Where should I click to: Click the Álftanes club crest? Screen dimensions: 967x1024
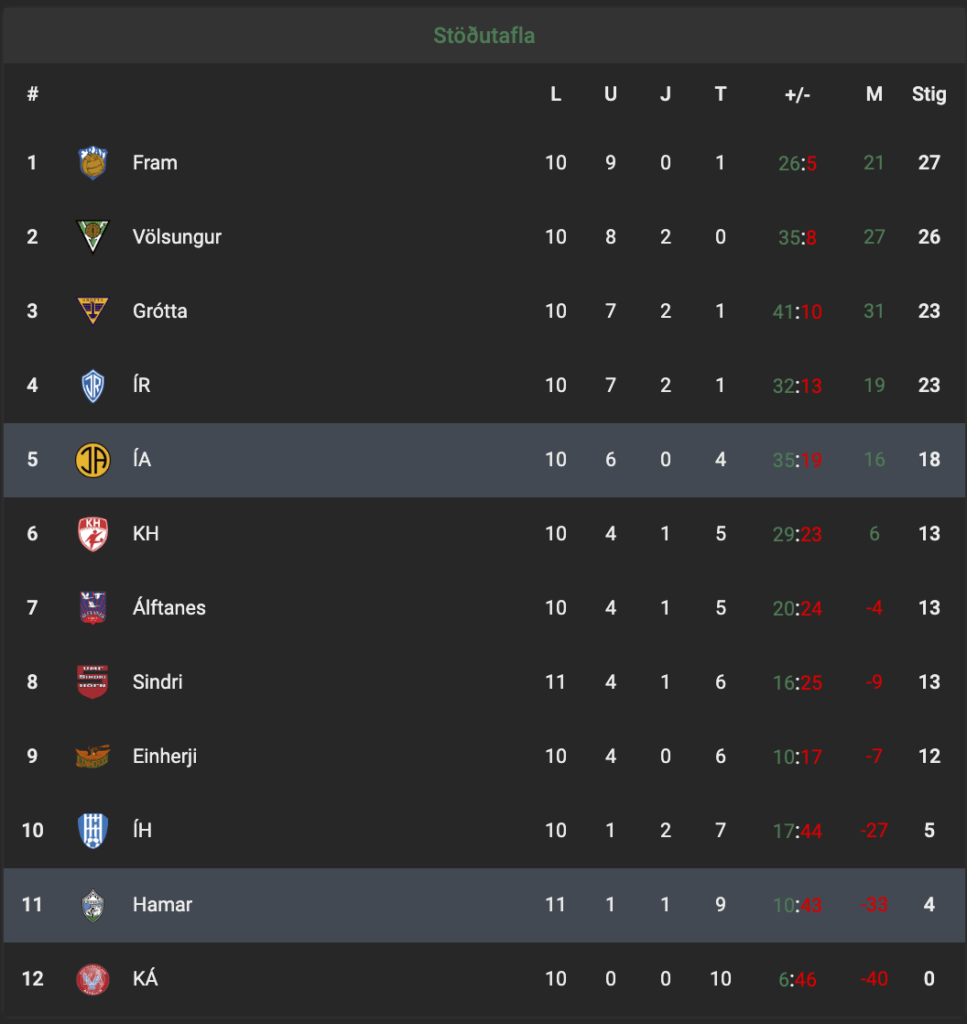point(93,608)
